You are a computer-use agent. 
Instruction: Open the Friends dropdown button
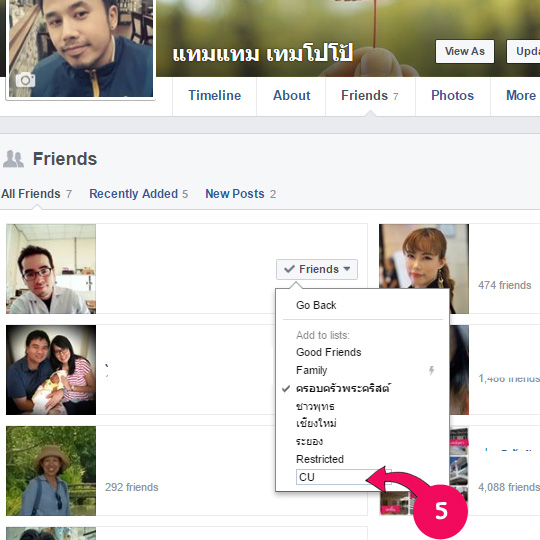[317, 269]
